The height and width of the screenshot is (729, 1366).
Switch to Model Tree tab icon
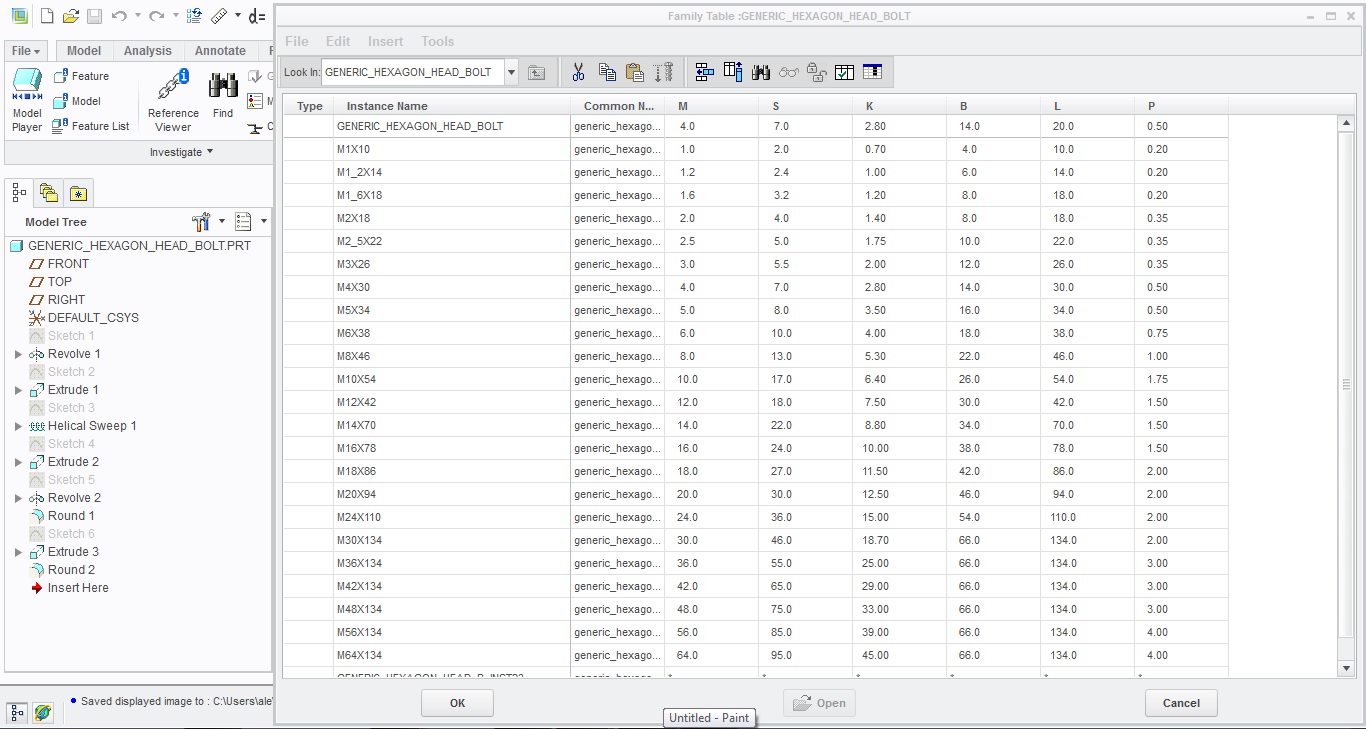(20, 192)
